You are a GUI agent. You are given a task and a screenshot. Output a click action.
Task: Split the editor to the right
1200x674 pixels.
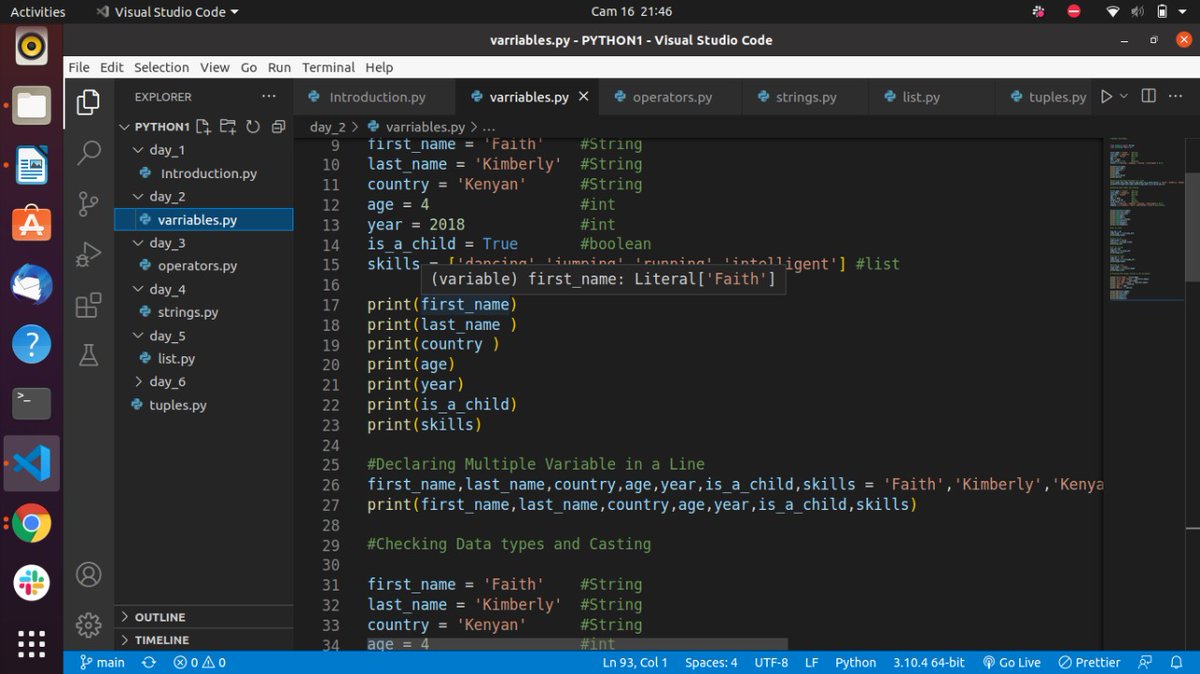click(x=1149, y=97)
